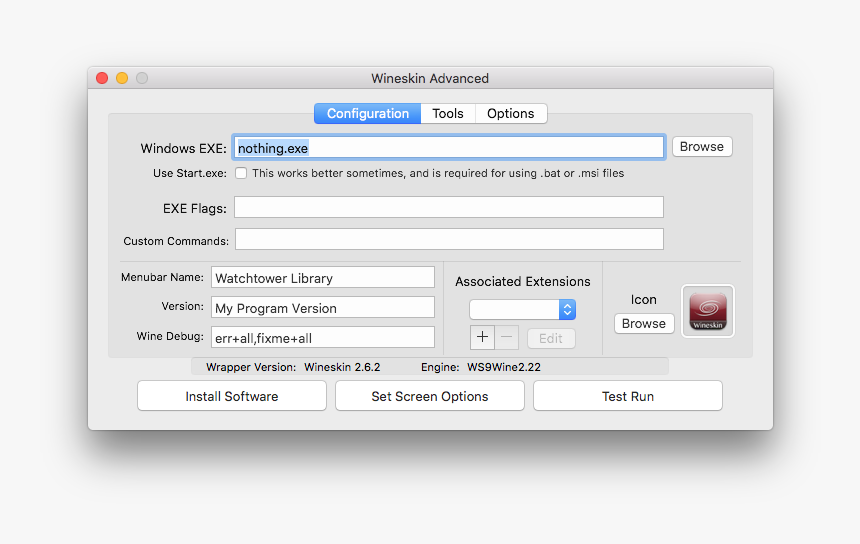The height and width of the screenshot is (544, 860).
Task: Click into the Custom Commands field
Action: (449, 239)
